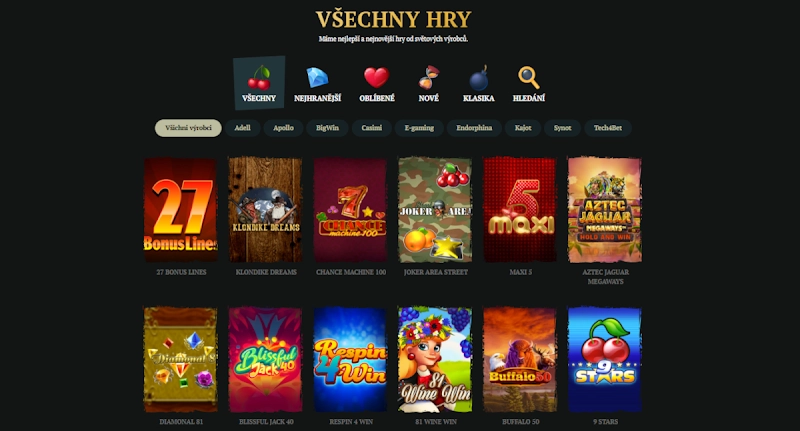This screenshot has height=431, width=800.
Task: Filter games by Adell provider
Action: [242, 128]
